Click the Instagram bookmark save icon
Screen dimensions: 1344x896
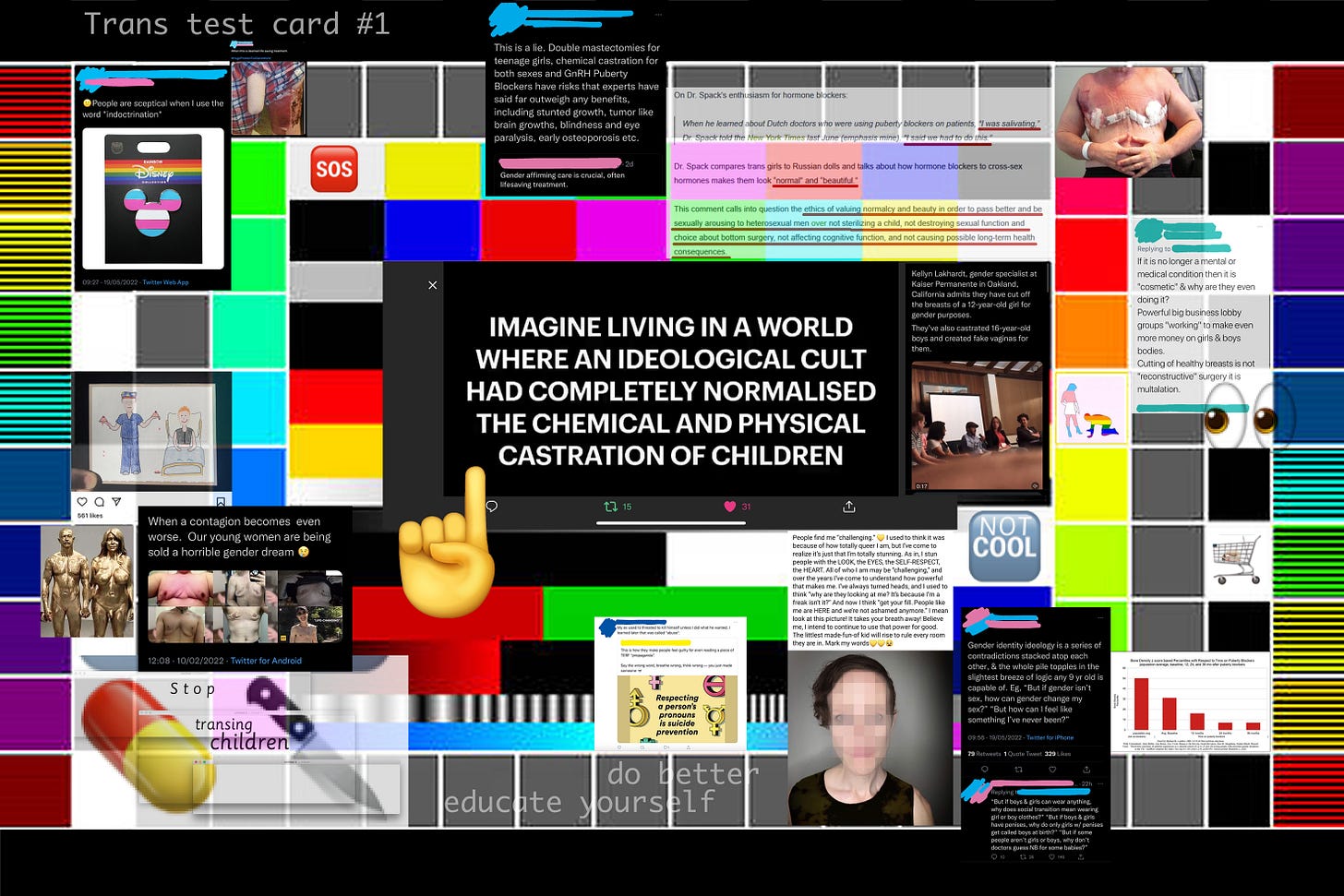(x=221, y=502)
